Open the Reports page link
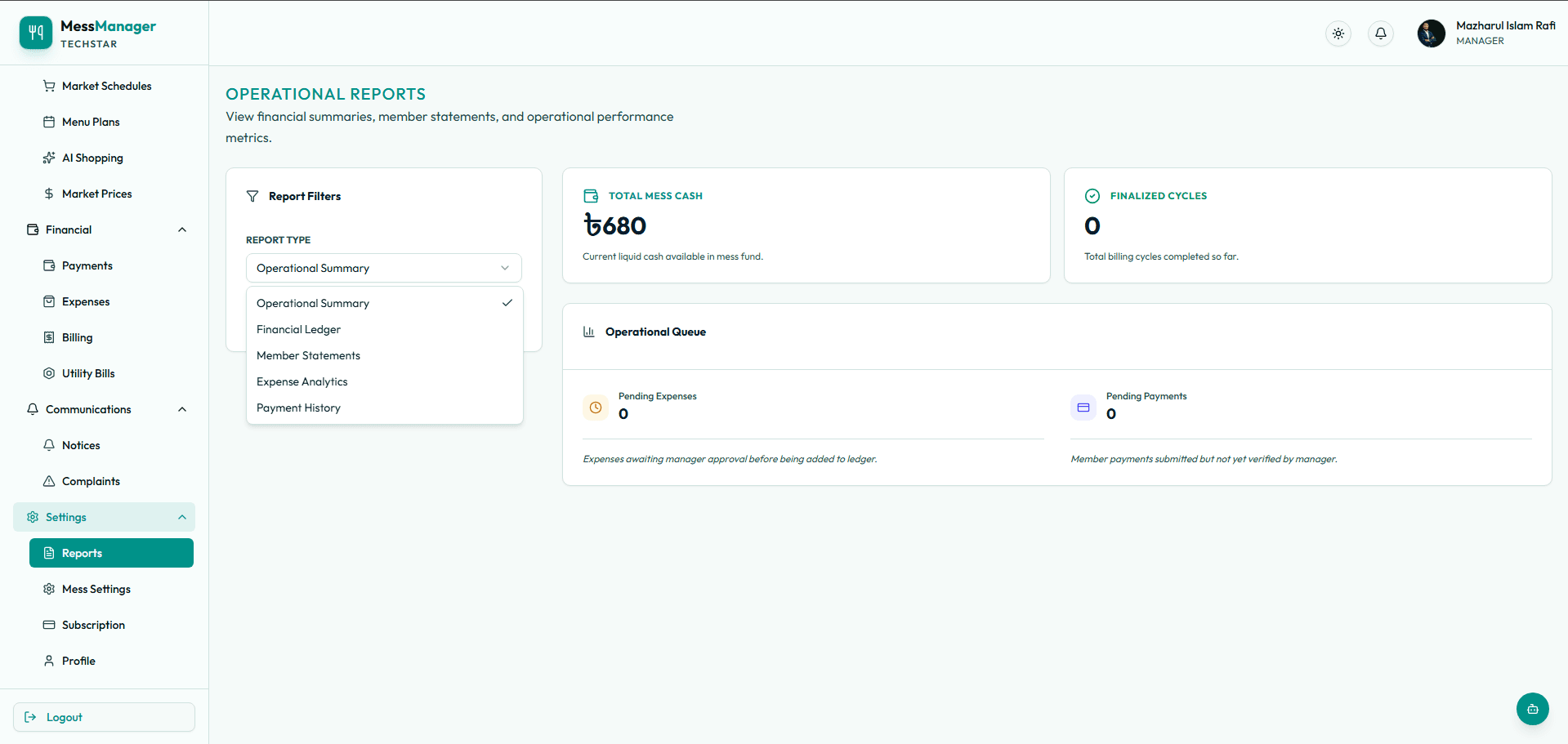The width and height of the screenshot is (1568, 744). click(111, 553)
